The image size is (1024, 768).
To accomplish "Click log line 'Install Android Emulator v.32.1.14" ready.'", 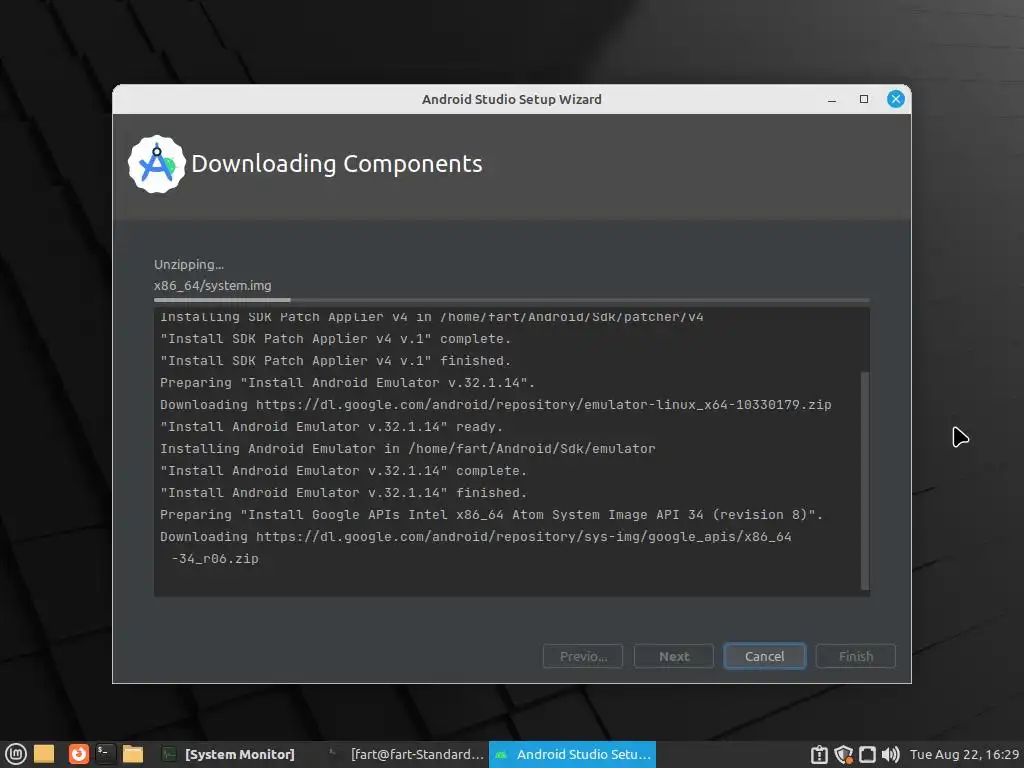I will [332, 426].
